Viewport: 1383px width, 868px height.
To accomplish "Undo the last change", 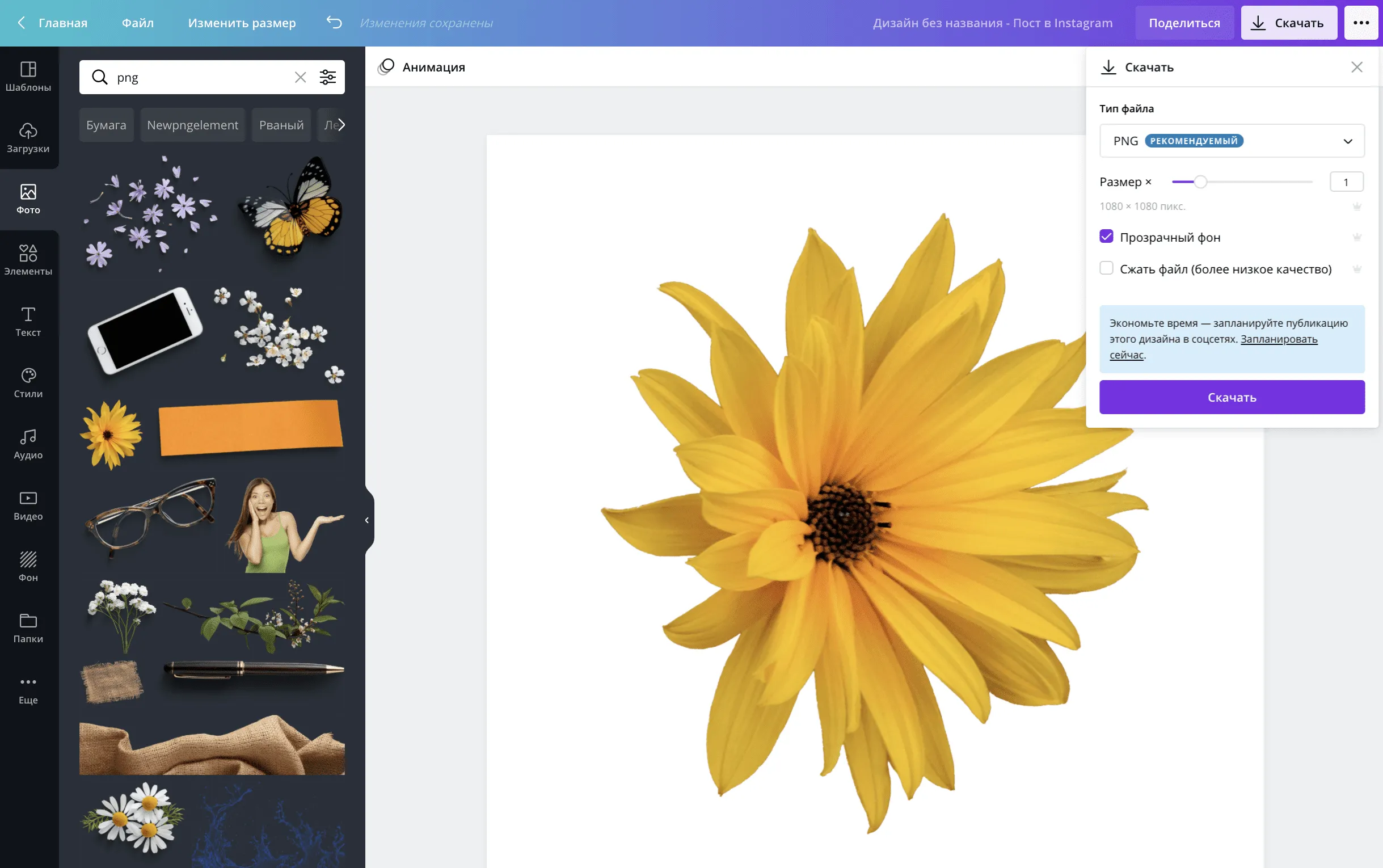I will pyautogui.click(x=334, y=22).
